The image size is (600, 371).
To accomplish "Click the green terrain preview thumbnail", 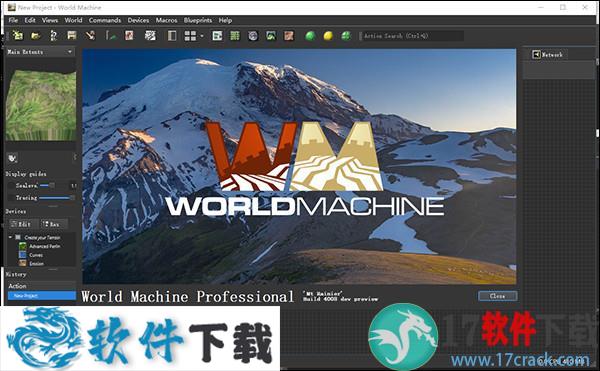I will (41, 105).
